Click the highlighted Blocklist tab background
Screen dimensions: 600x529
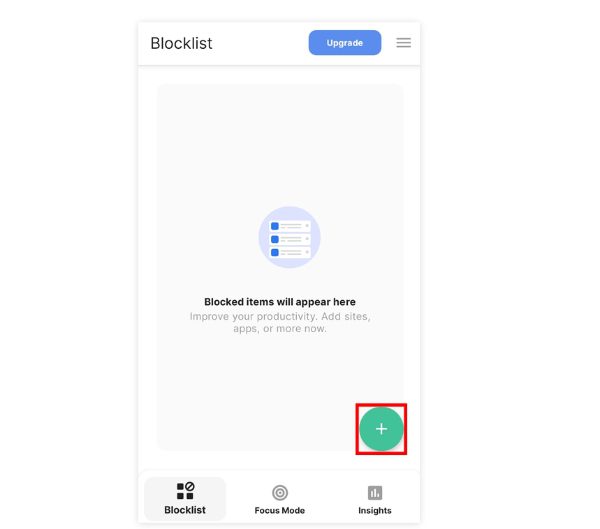point(185,498)
